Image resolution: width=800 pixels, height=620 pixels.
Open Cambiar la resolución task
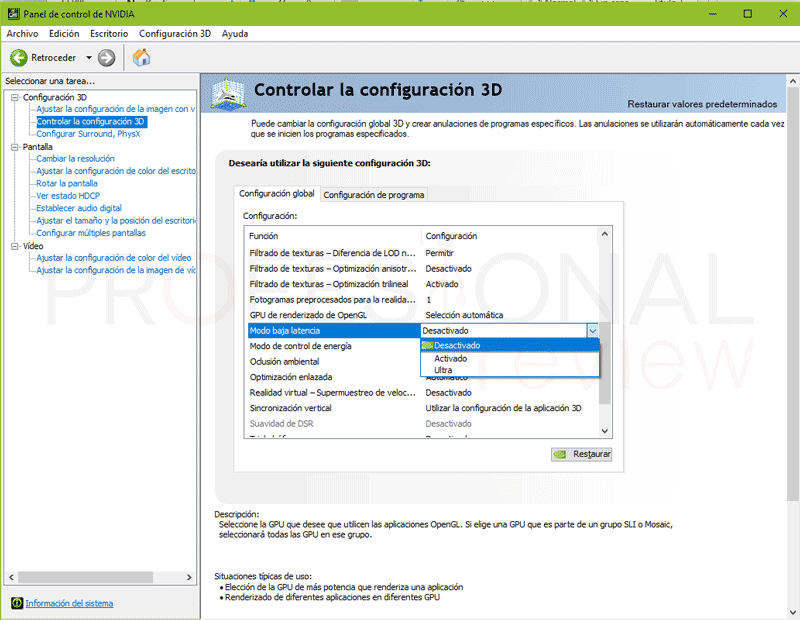76,159
